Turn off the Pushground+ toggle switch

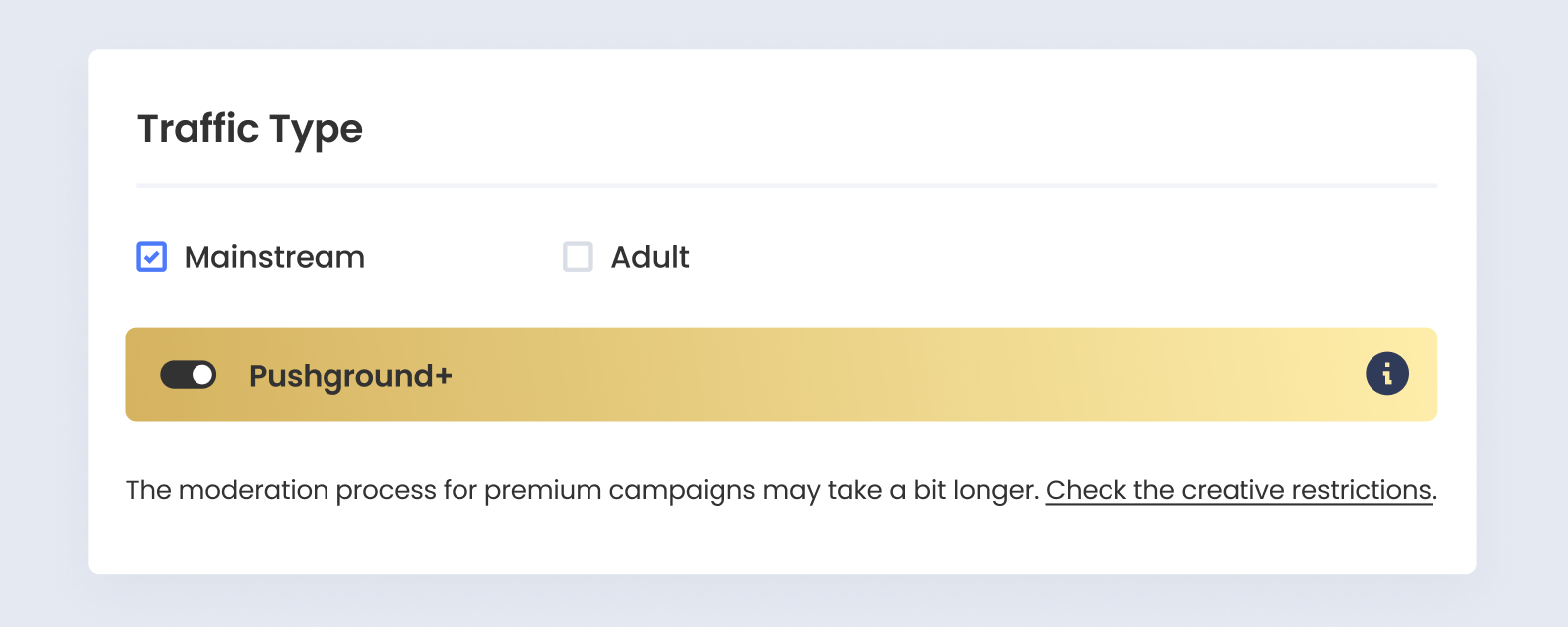pyautogui.click(x=189, y=374)
